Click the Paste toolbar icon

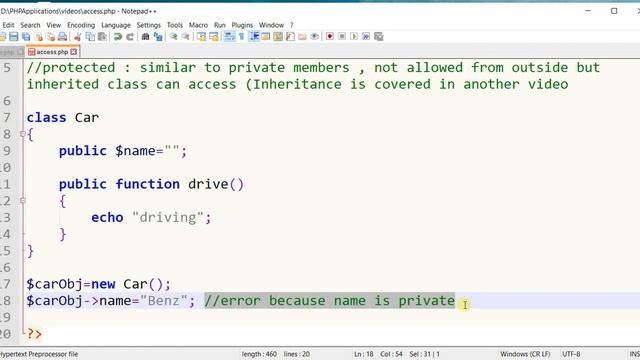click(102, 37)
